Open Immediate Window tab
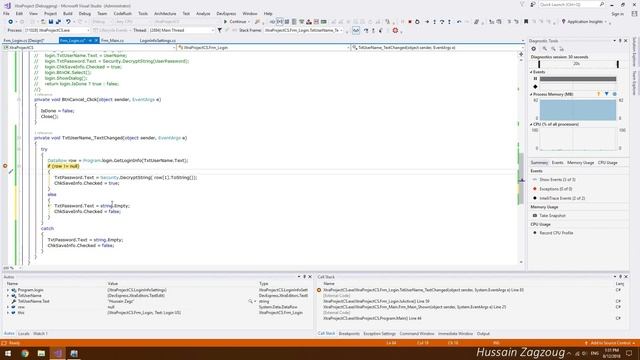 (x=455, y=333)
